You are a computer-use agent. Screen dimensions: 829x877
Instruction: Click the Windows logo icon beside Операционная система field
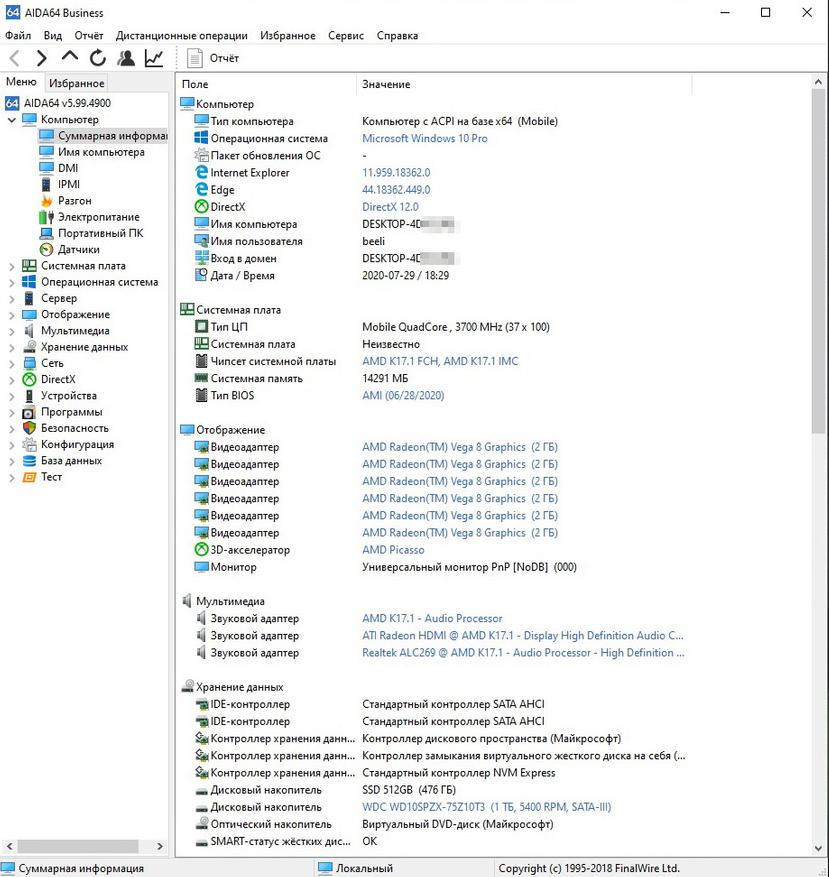201,138
